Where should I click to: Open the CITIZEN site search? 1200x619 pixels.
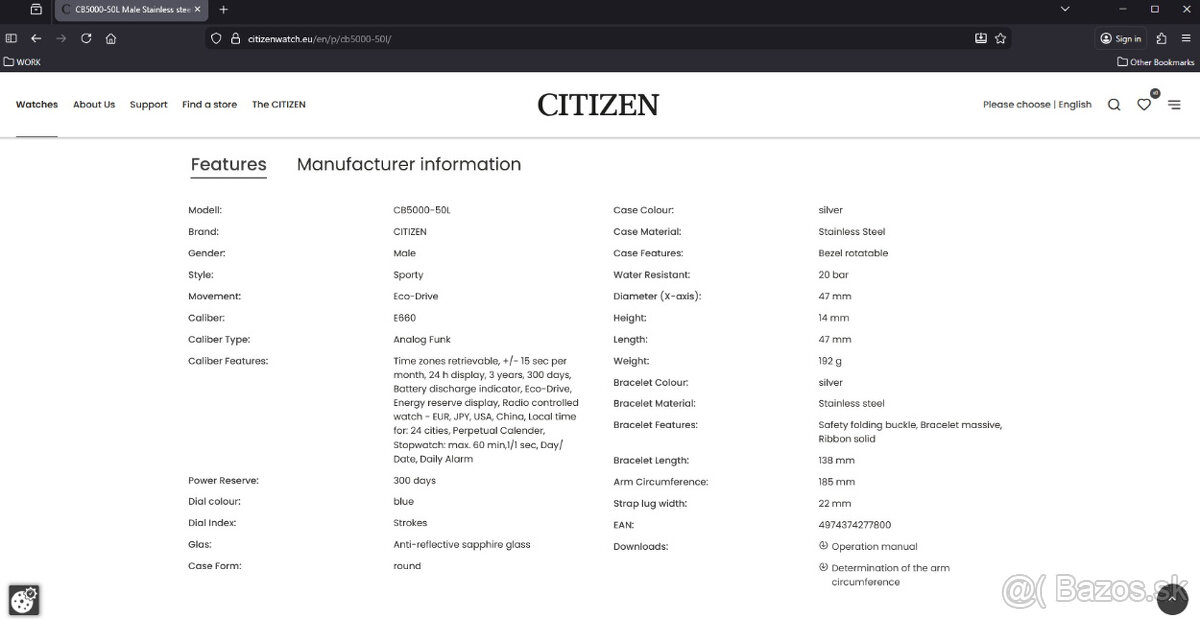[x=1114, y=104]
